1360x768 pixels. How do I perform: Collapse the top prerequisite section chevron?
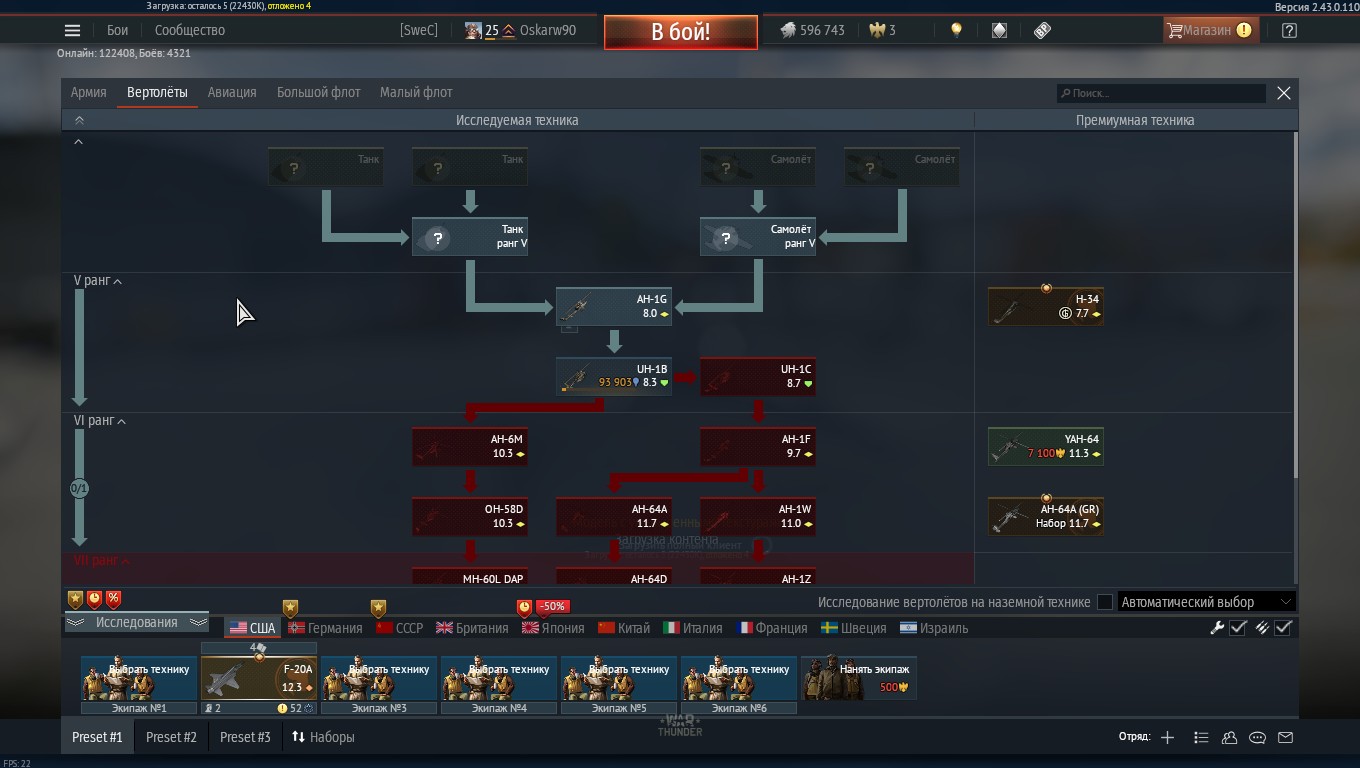pos(78,142)
